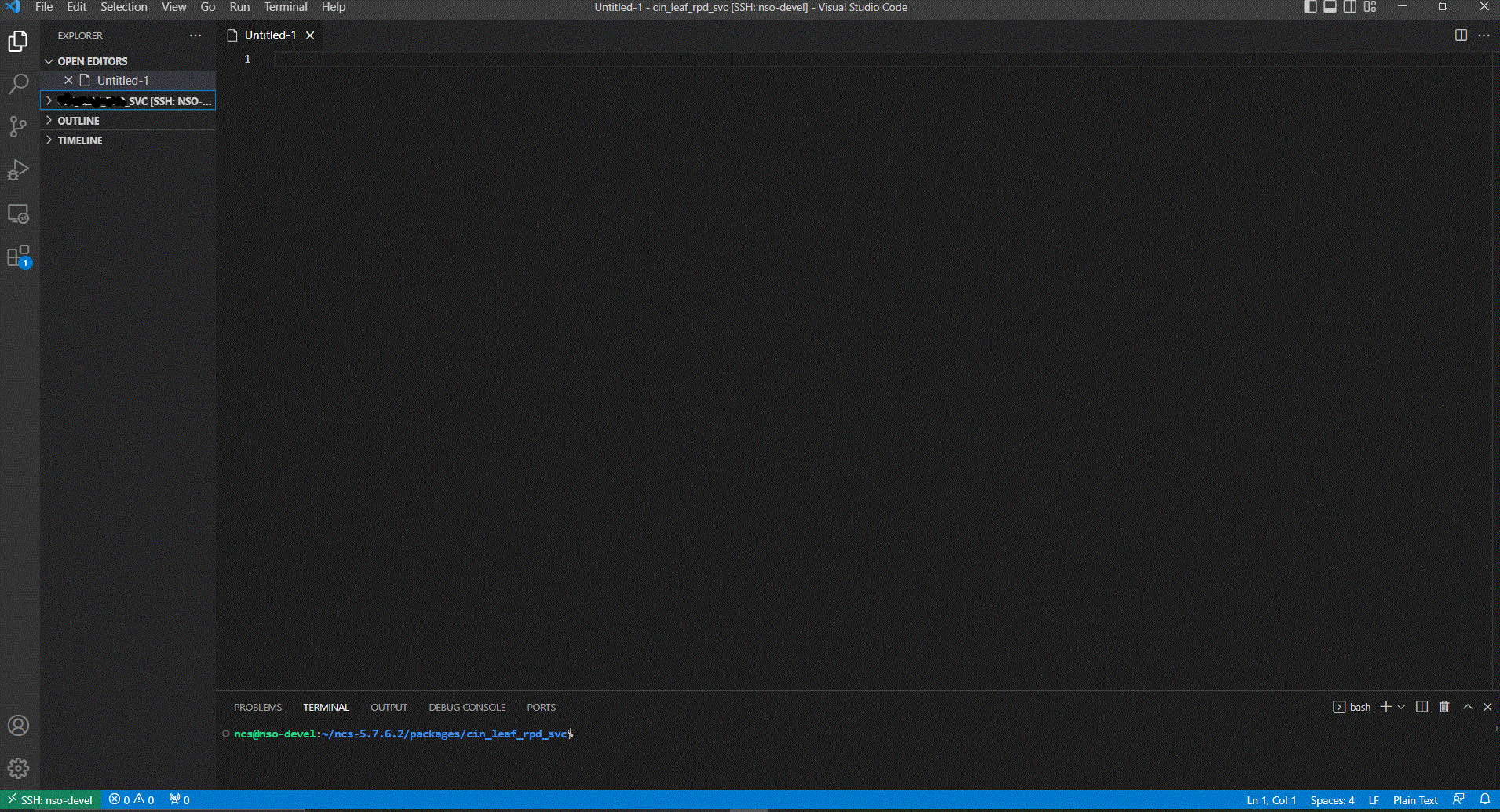Split the terminal pane
The width and height of the screenshot is (1500, 812).
coord(1421,707)
